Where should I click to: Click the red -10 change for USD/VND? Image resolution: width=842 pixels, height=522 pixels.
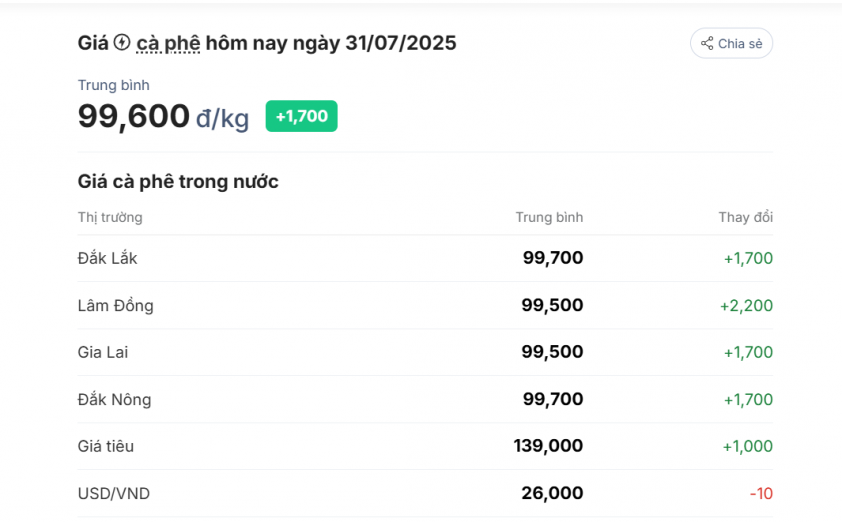pyautogui.click(x=761, y=494)
